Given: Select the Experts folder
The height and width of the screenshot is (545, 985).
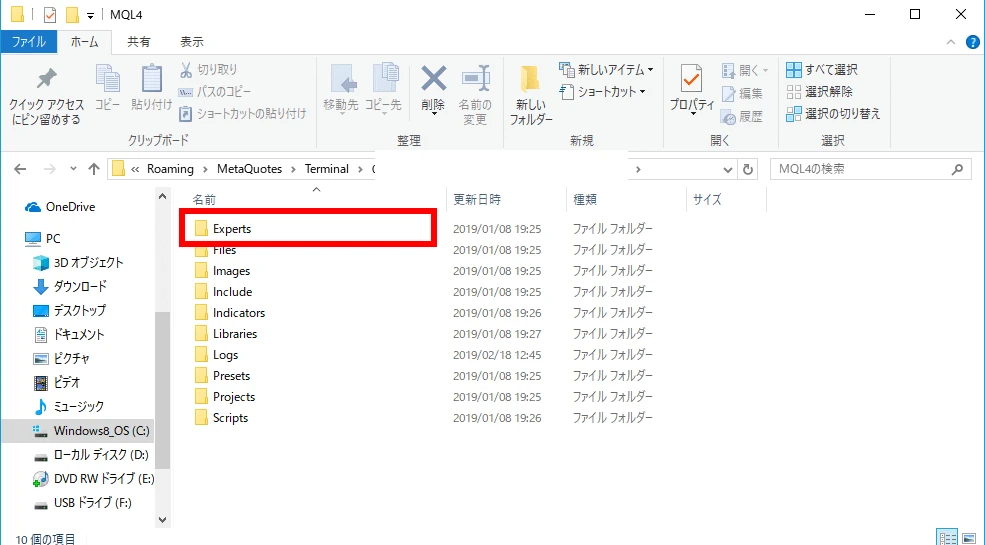Looking at the screenshot, I should 232,229.
